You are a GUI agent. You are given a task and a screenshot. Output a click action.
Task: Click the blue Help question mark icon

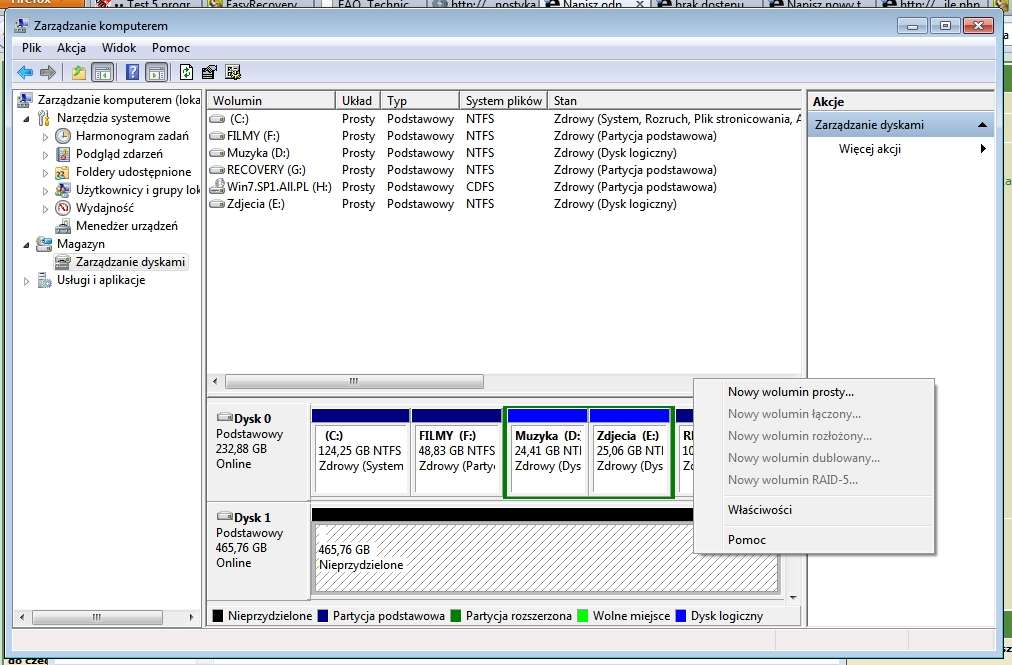click(x=132, y=72)
